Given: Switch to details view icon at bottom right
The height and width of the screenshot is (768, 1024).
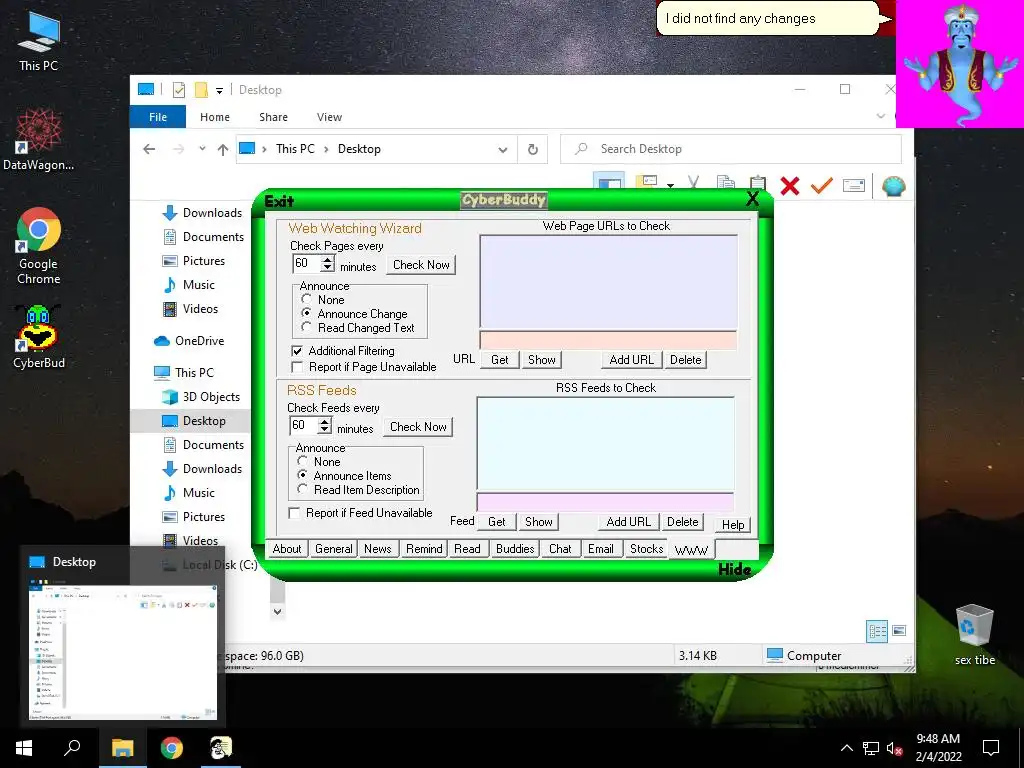Looking at the screenshot, I should (x=877, y=631).
